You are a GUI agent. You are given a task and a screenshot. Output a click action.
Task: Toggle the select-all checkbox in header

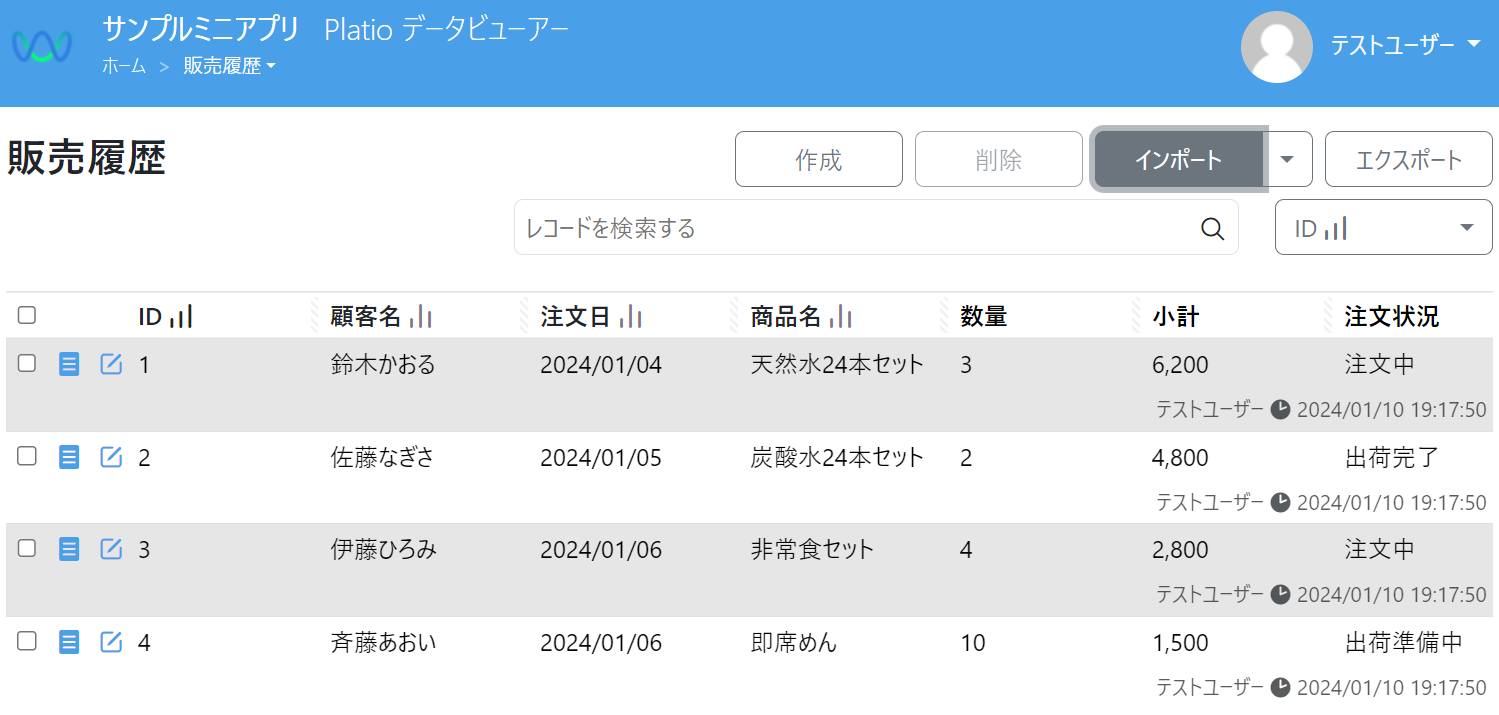(27, 316)
